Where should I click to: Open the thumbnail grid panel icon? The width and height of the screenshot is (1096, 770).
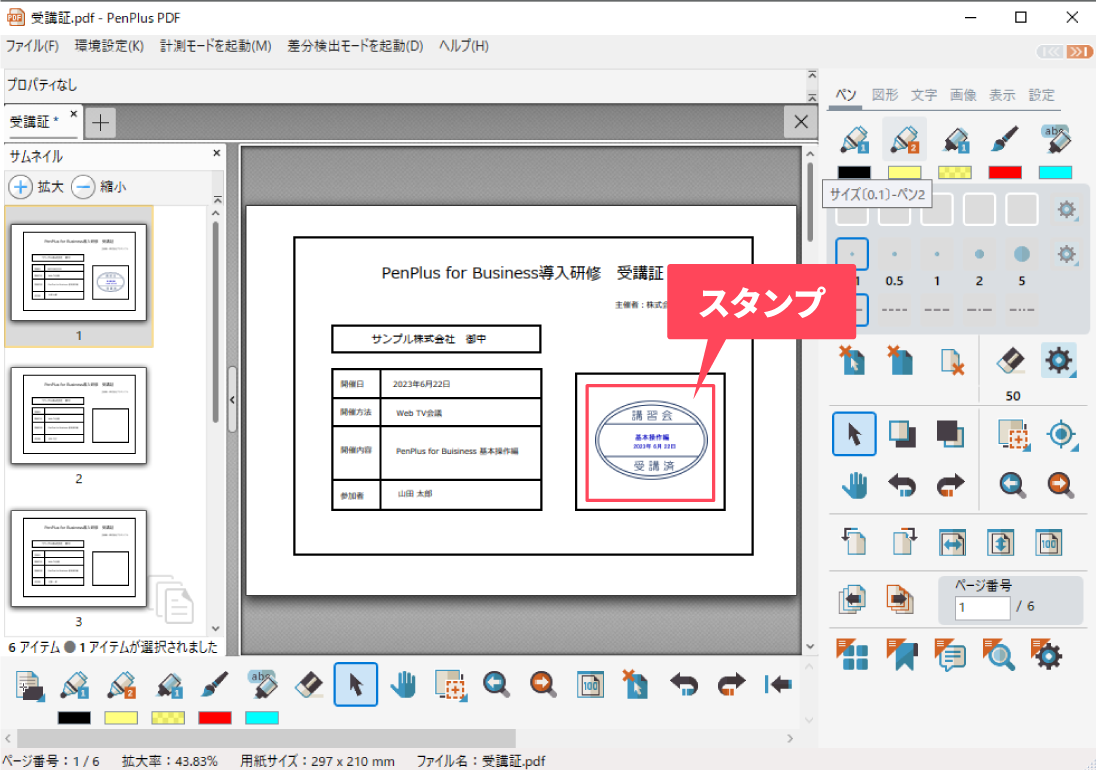click(852, 655)
